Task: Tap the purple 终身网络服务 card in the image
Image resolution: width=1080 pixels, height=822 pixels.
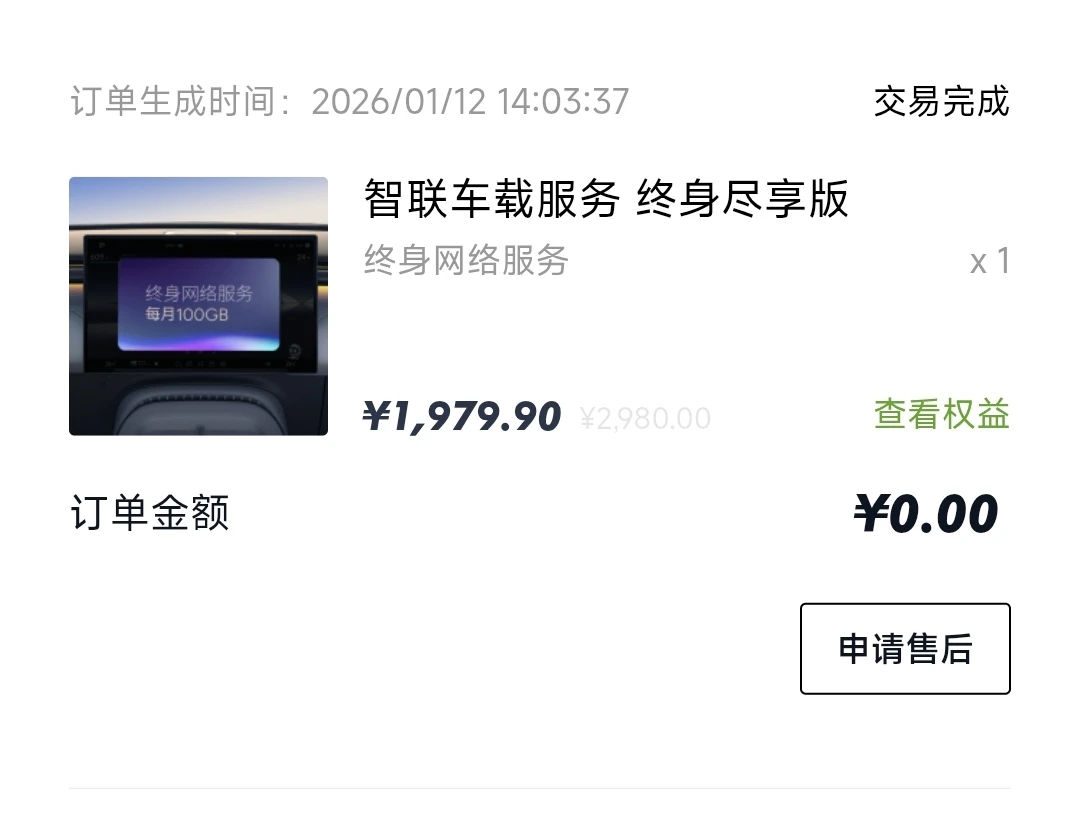Action: tap(199, 304)
